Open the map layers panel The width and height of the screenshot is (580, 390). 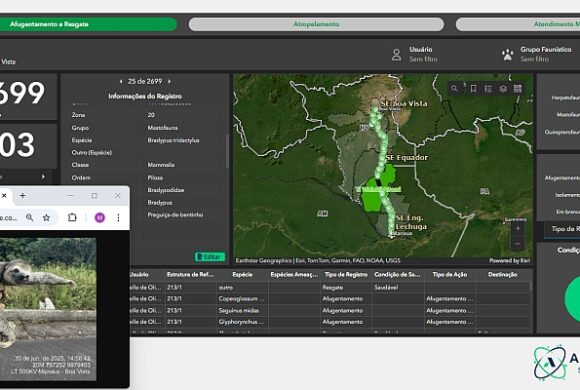click(x=503, y=89)
